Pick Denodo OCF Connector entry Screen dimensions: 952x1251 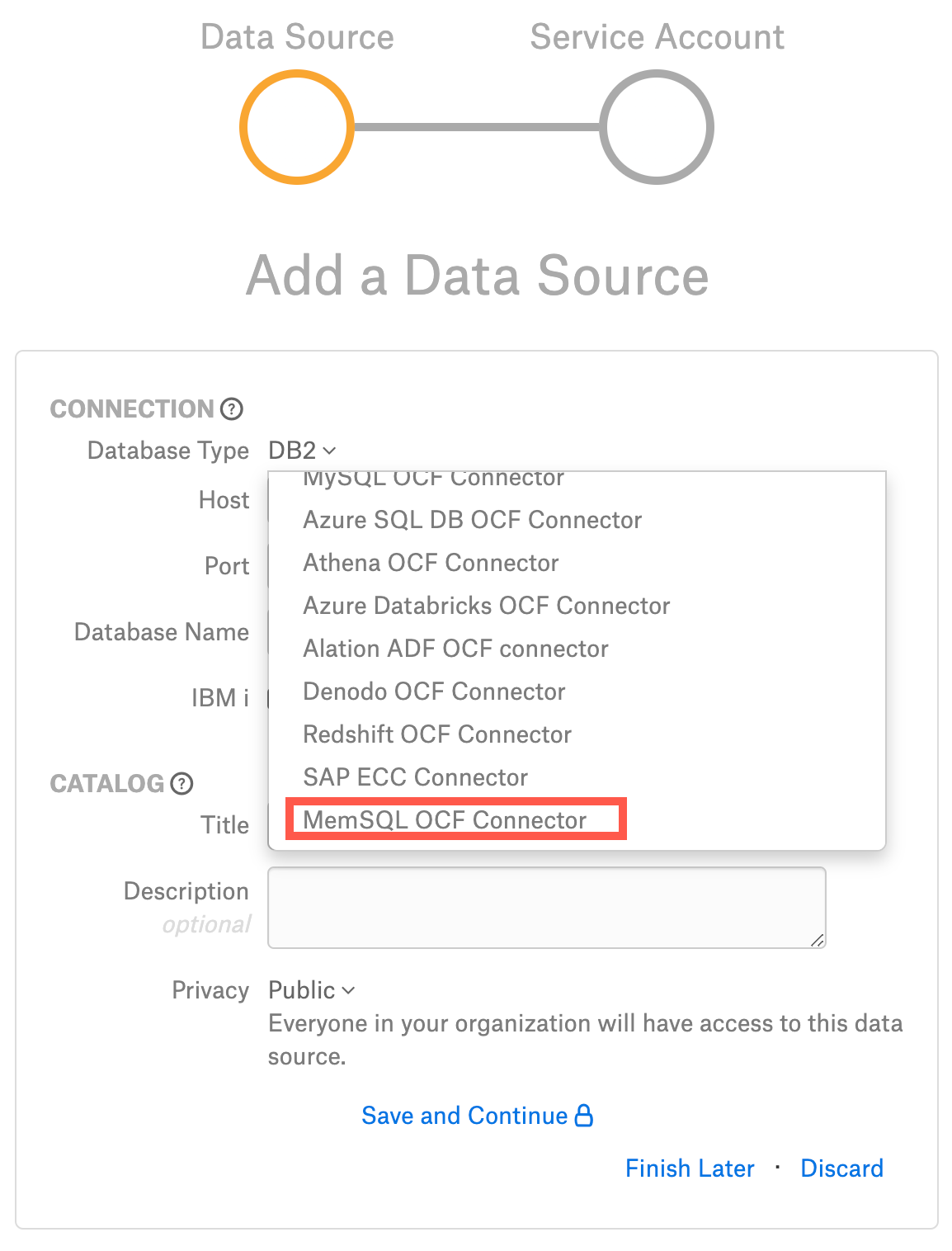pyautogui.click(x=434, y=692)
